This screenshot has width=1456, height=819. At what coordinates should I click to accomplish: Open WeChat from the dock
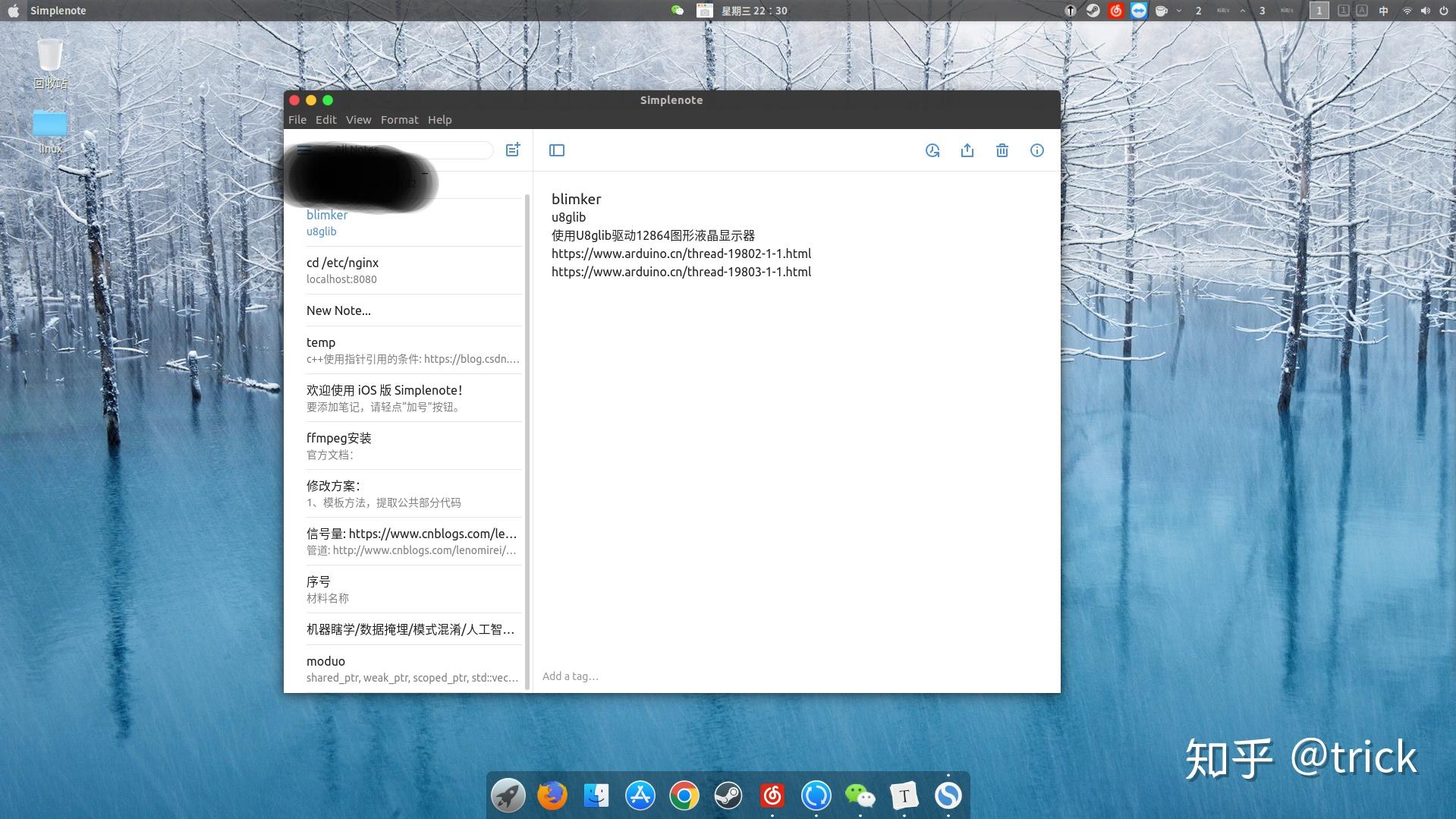[x=860, y=795]
